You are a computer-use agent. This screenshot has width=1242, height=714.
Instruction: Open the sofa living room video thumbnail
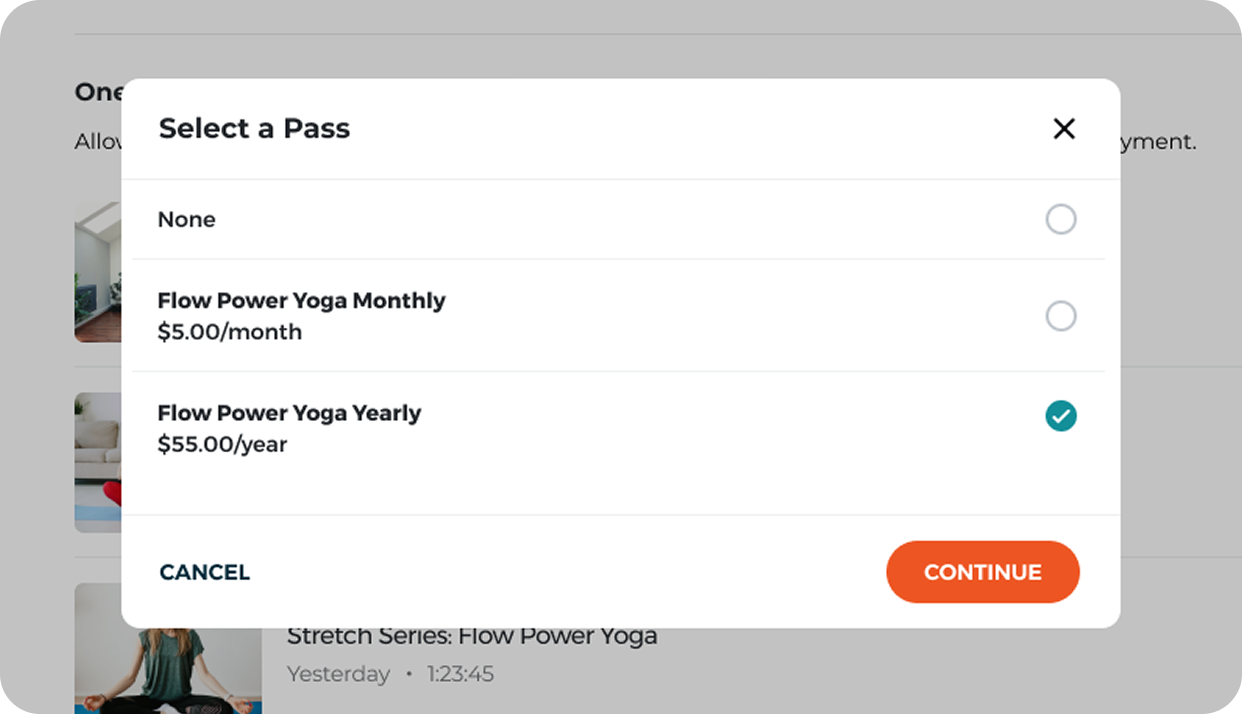(x=97, y=462)
